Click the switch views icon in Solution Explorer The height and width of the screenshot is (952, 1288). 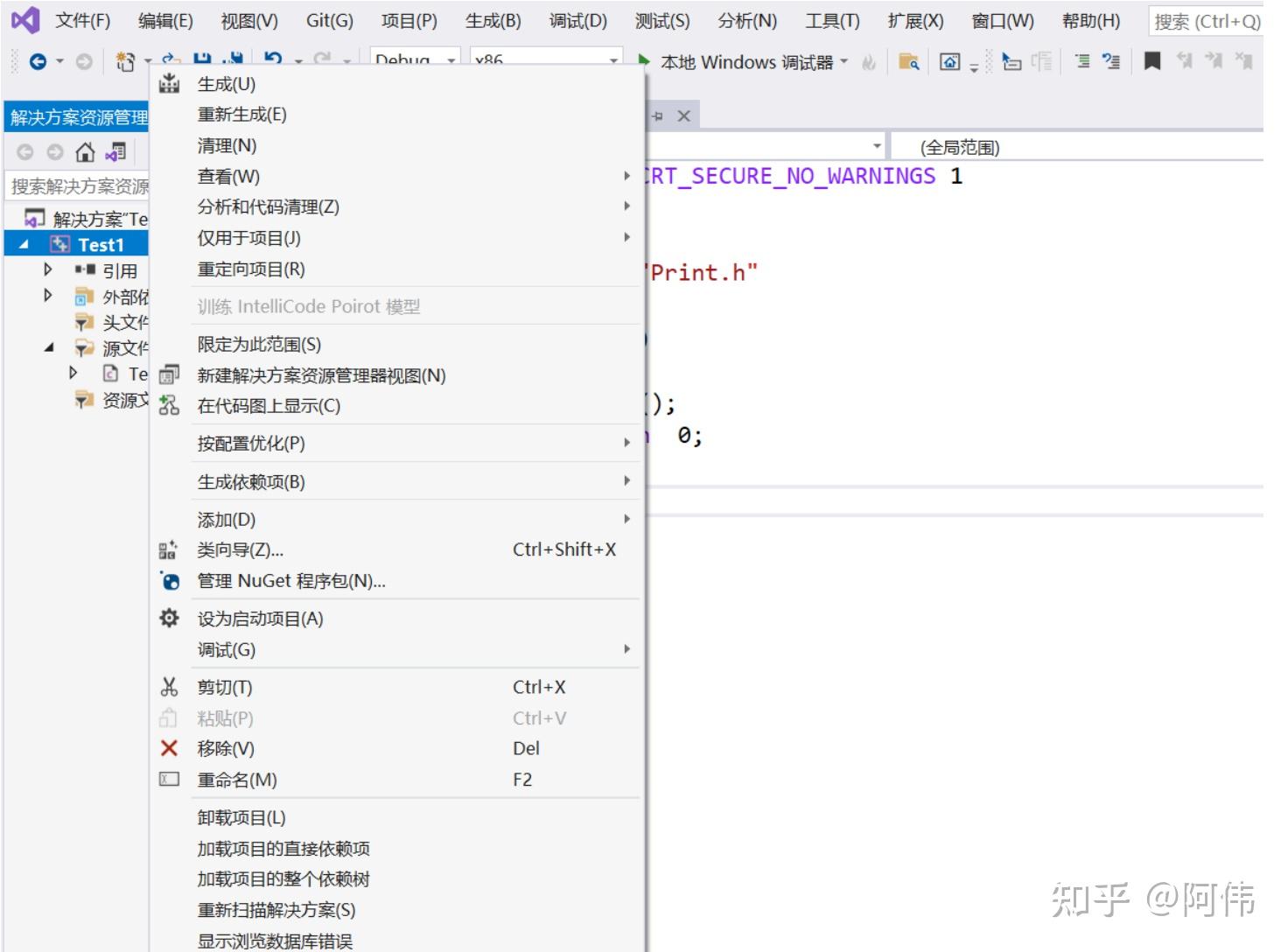point(115,152)
